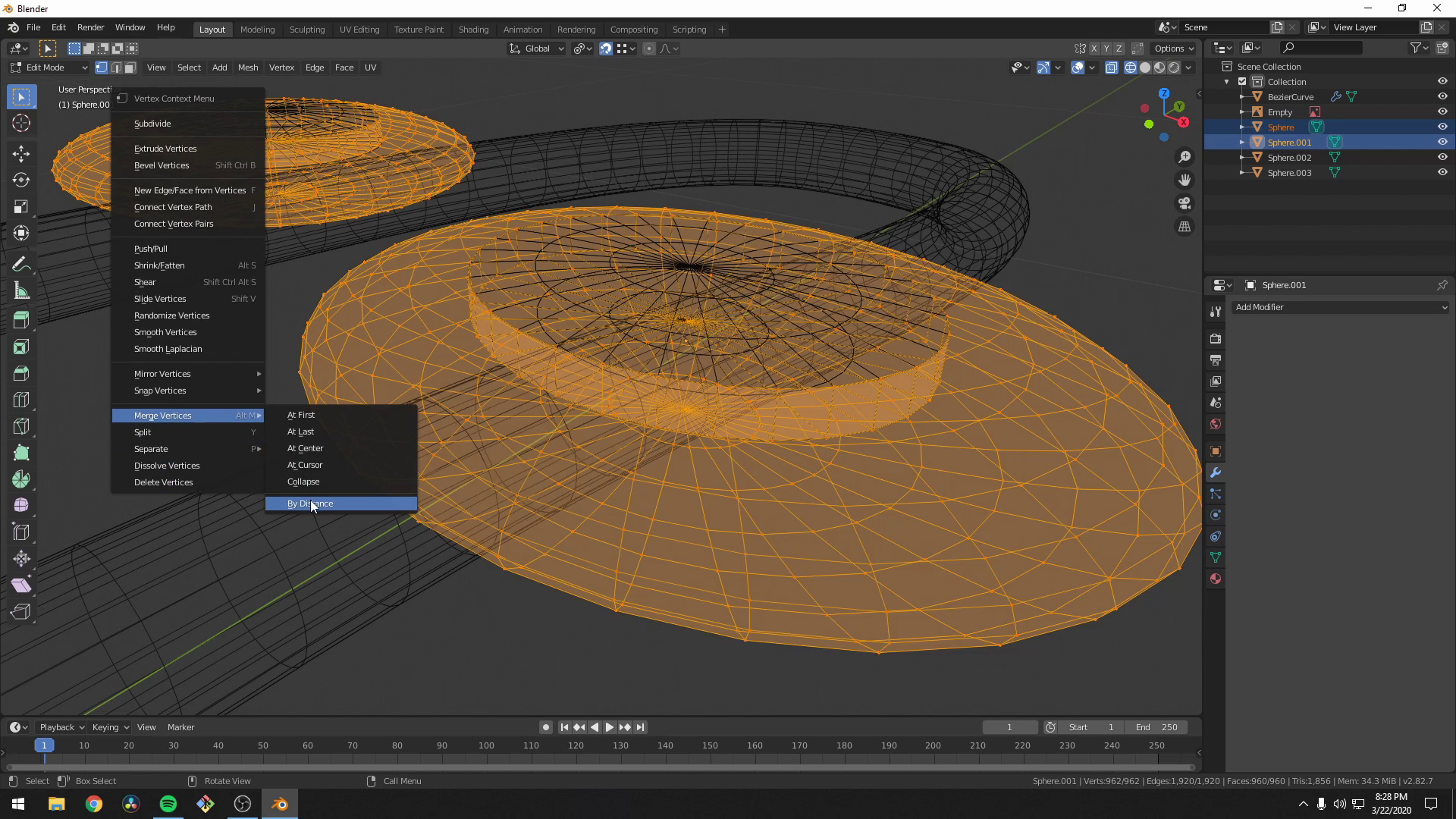Activate the Extrude Region tool

(20, 319)
